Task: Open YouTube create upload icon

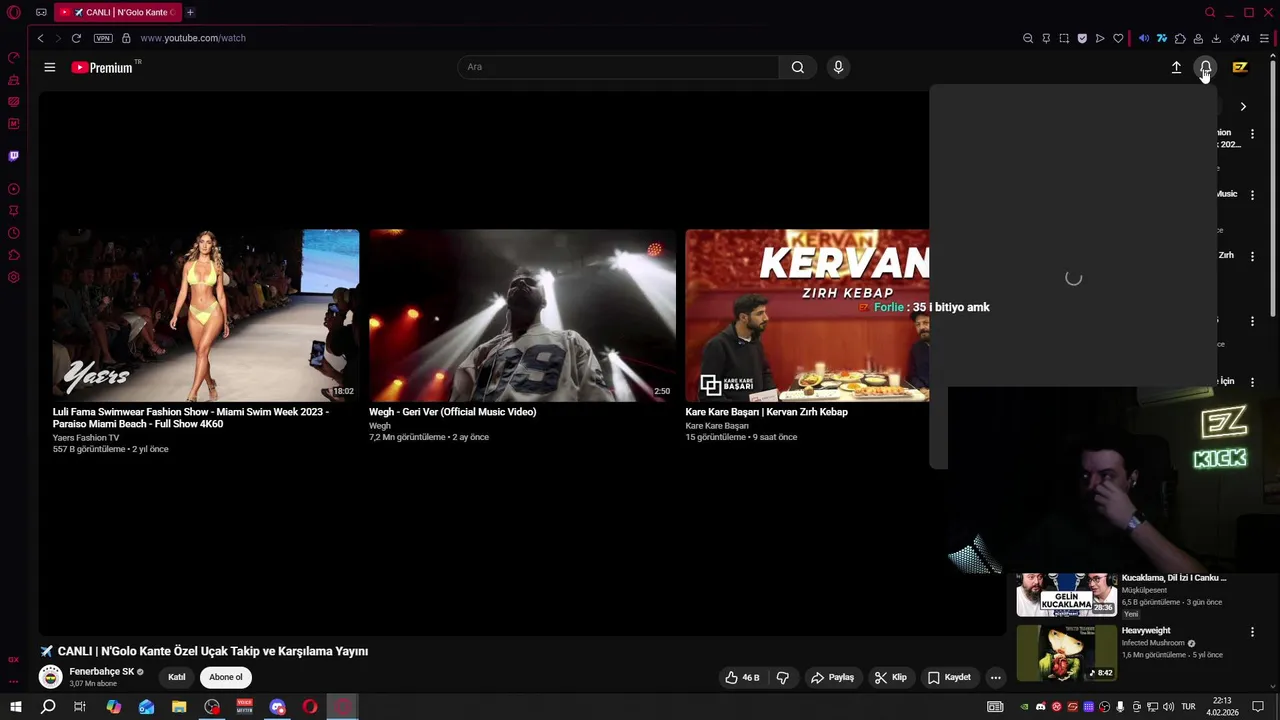Action: click(x=1176, y=67)
